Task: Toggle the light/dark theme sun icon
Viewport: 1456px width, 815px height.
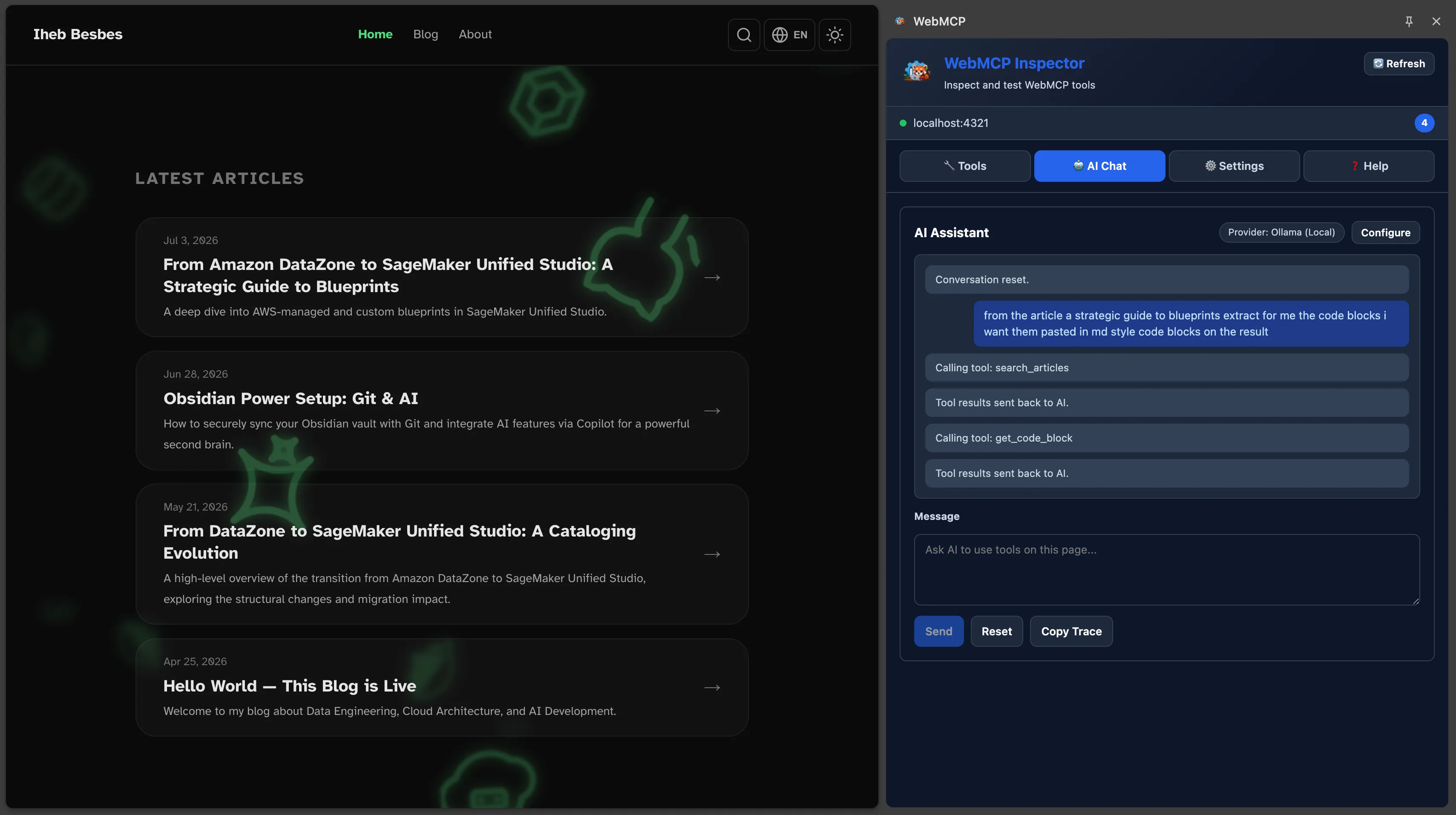Action: coord(835,35)
